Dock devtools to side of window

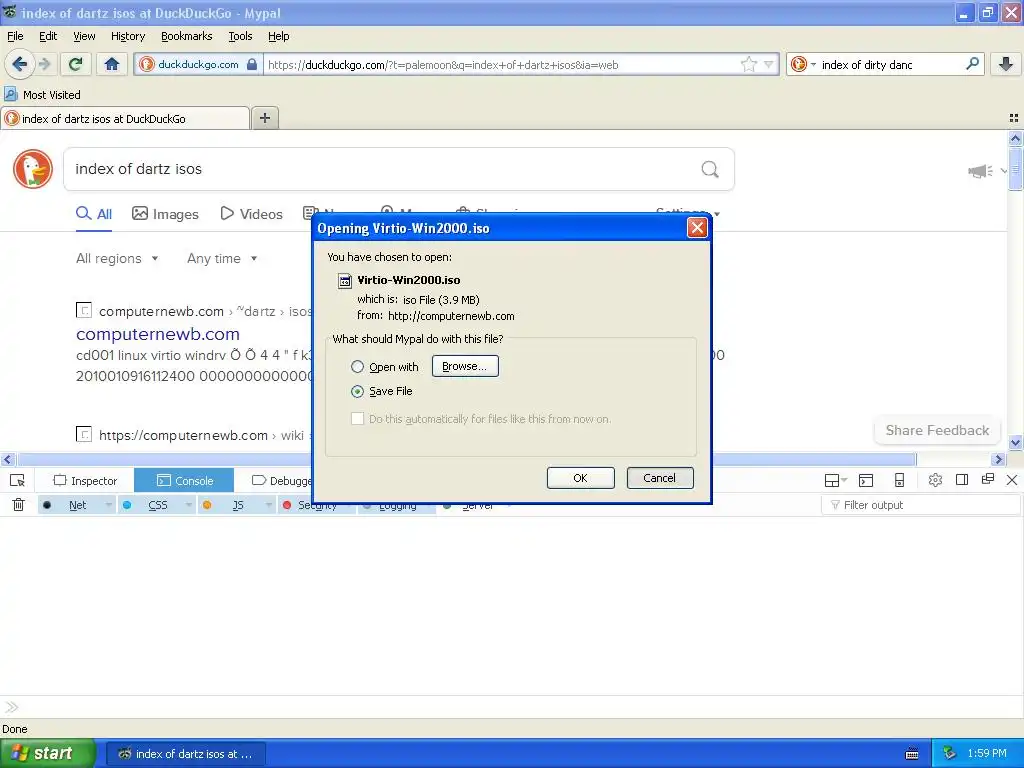[x=961, y=480]
